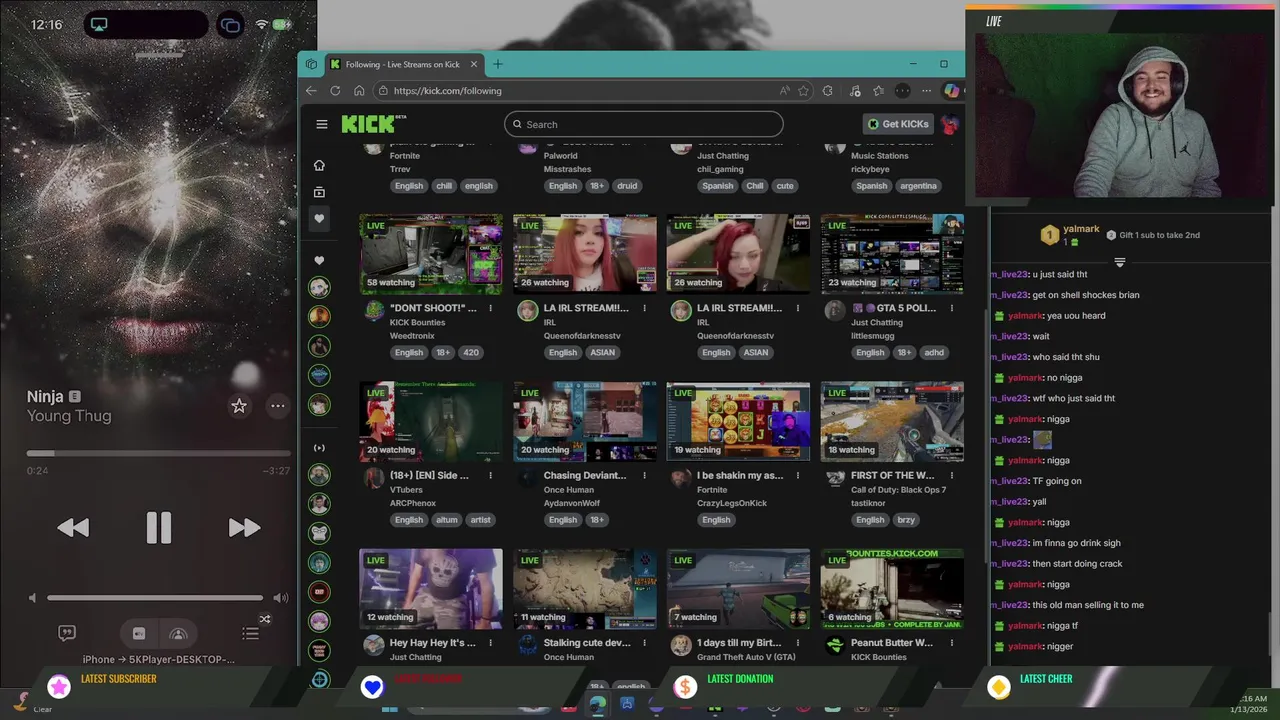This screenshot has width=1280, height=720.
Task: Refresh the Kick page
Action: coord(335,90)
